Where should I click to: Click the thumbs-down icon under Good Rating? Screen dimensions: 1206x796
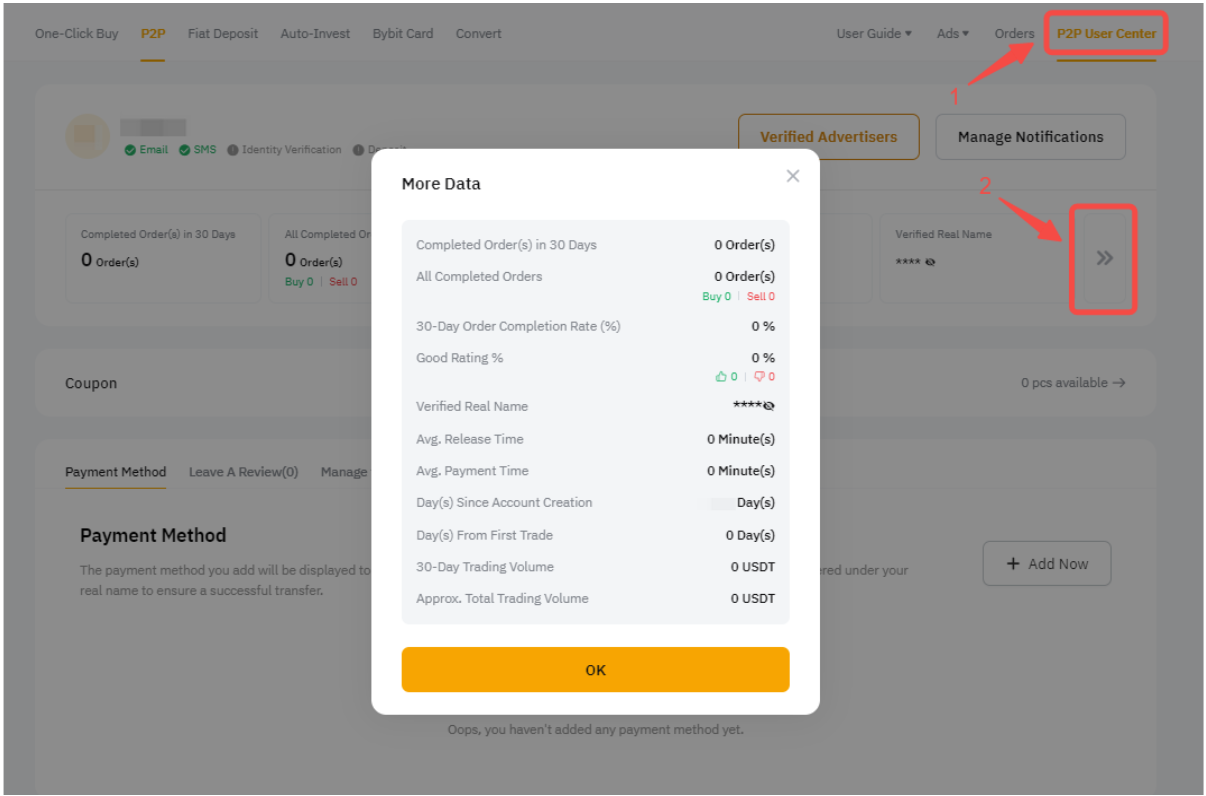pos(759,377)
